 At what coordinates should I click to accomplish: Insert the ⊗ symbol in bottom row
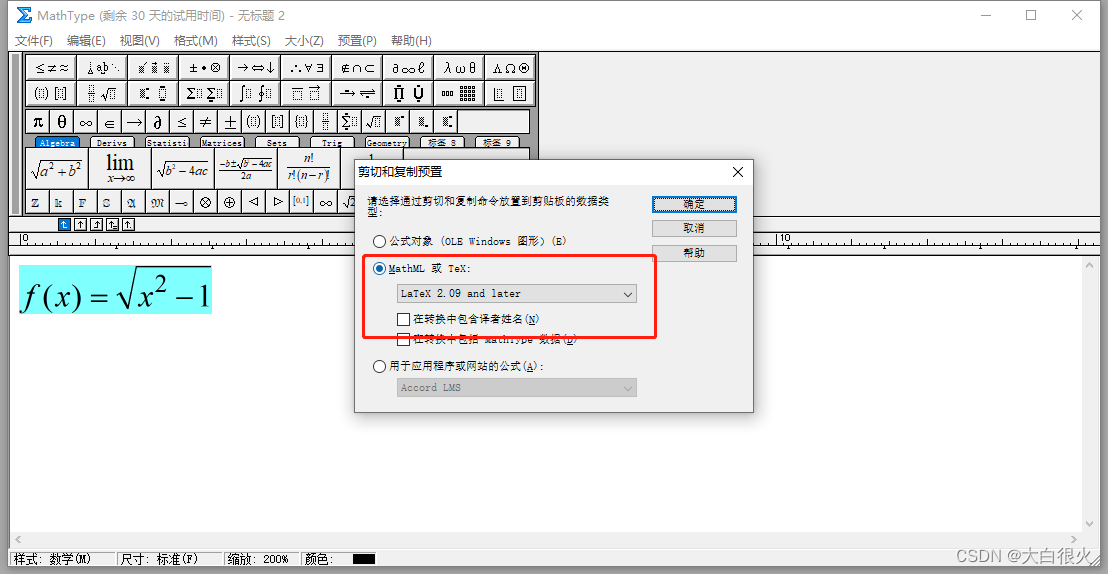(x=206, y=202)
